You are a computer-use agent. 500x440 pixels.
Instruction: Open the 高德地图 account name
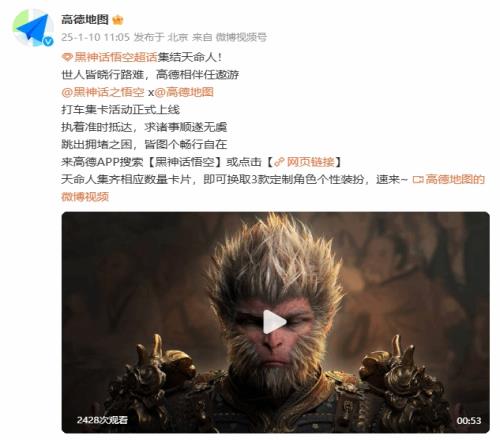click(x=85, y=20)
